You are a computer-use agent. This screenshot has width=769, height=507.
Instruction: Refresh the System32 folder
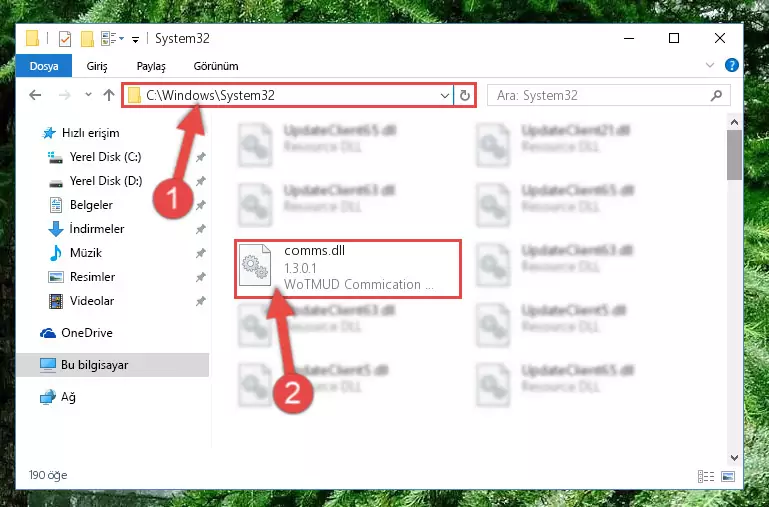click(464, 95)
